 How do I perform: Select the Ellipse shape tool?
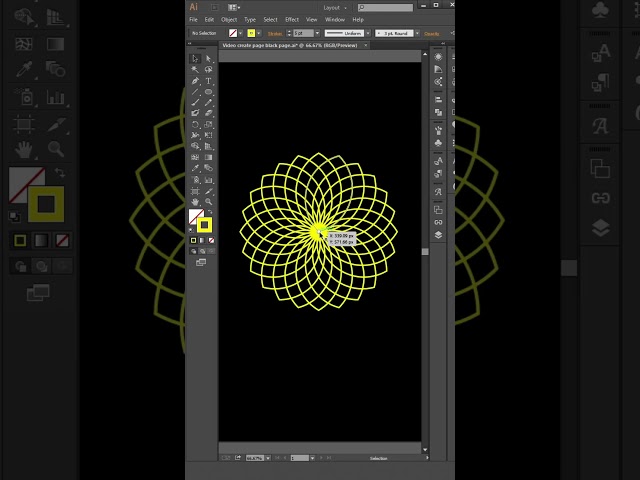pos(209,92)
